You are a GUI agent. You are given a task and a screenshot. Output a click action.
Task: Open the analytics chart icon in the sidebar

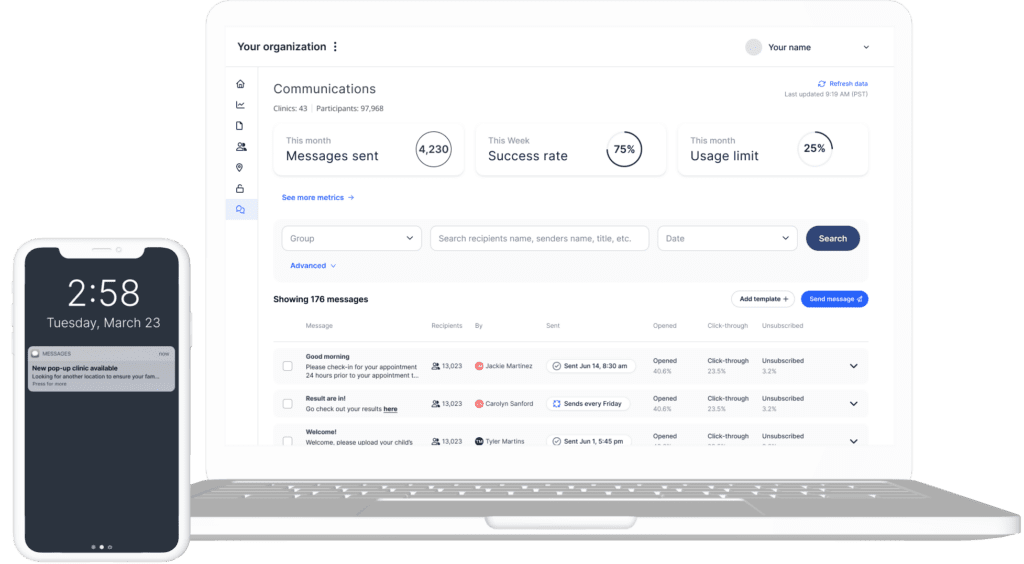[240, 104]
